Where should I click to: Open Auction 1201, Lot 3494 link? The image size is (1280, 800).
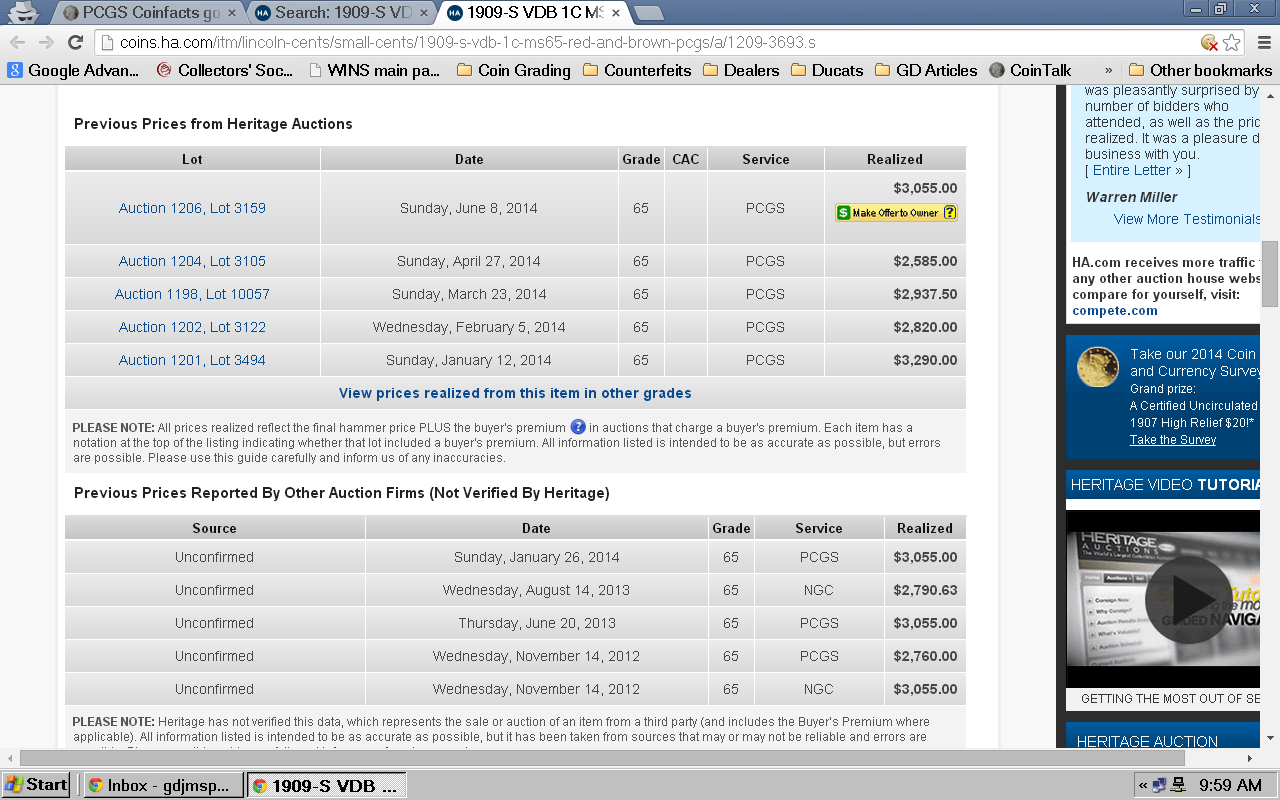[x=192, y=360]
